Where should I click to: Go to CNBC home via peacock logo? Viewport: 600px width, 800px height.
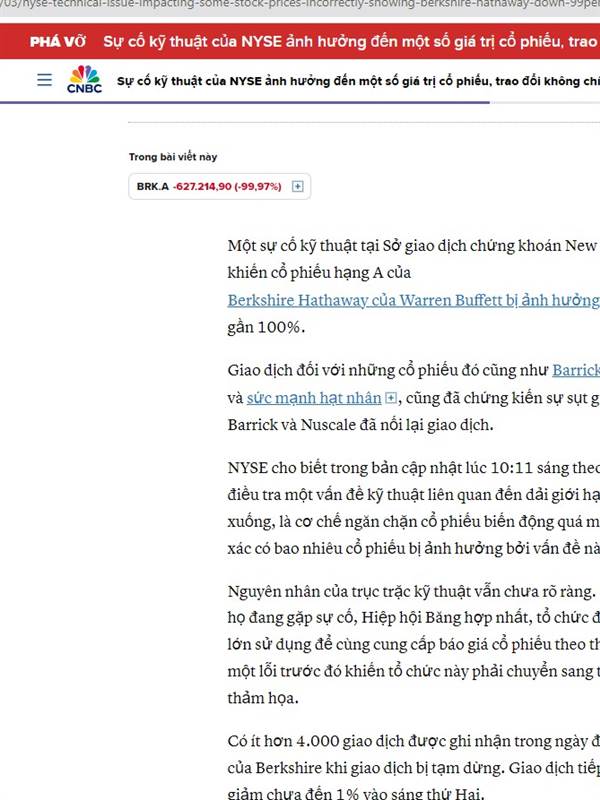click(84, 80)
